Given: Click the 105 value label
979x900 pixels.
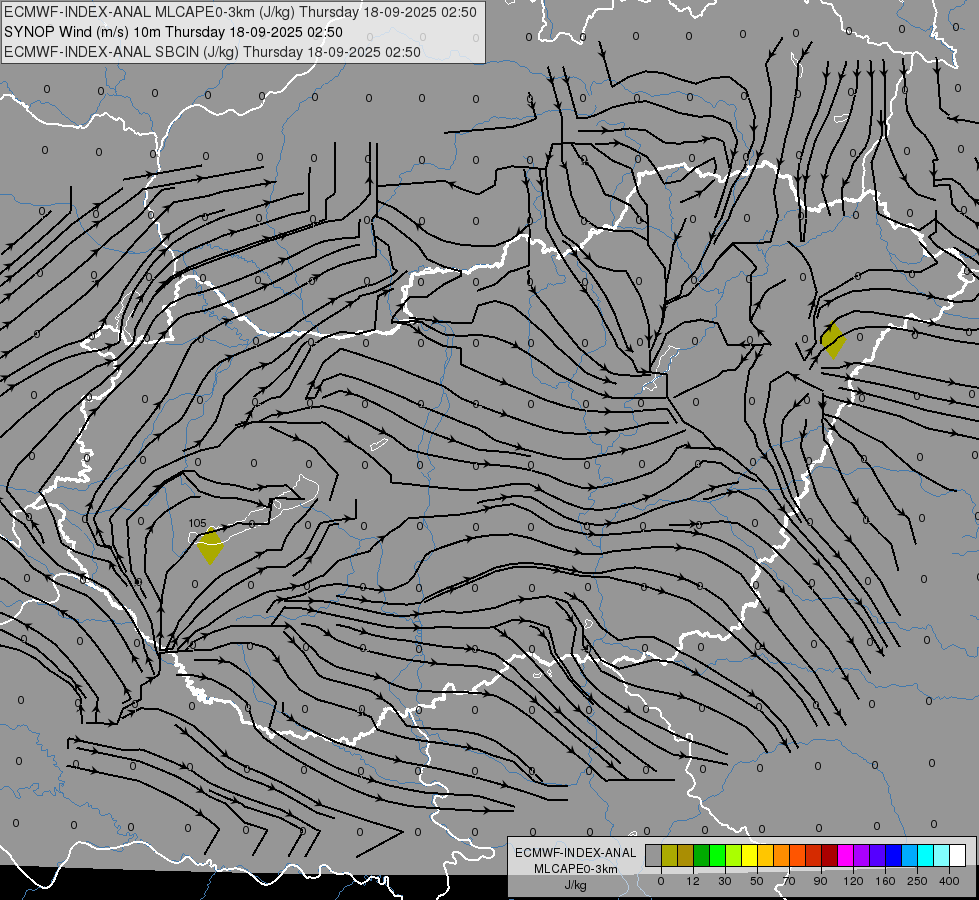Looking at the screenshot, I should tap(197, 523).
